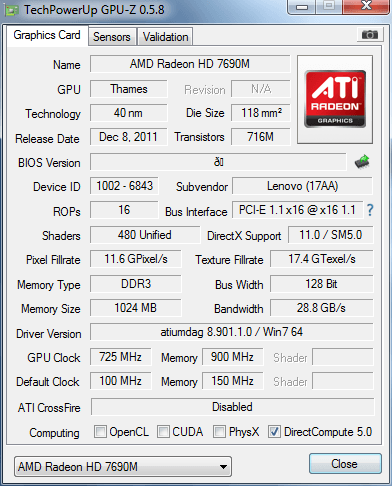Toggle the DirectCompute 5.0 checkbox
This screenshot has height=486, width=392.
click(x=274, y=432)
